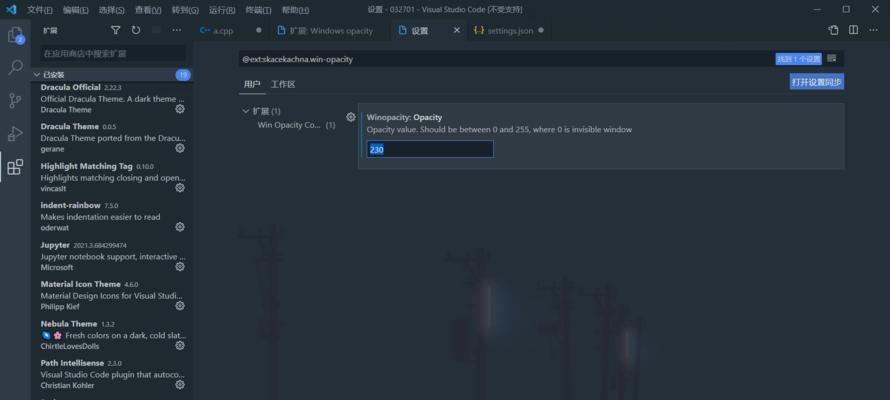This screenshot has height=400, width=890.
Task: Open the 终端(T) menu
Action: coord(258,10)
